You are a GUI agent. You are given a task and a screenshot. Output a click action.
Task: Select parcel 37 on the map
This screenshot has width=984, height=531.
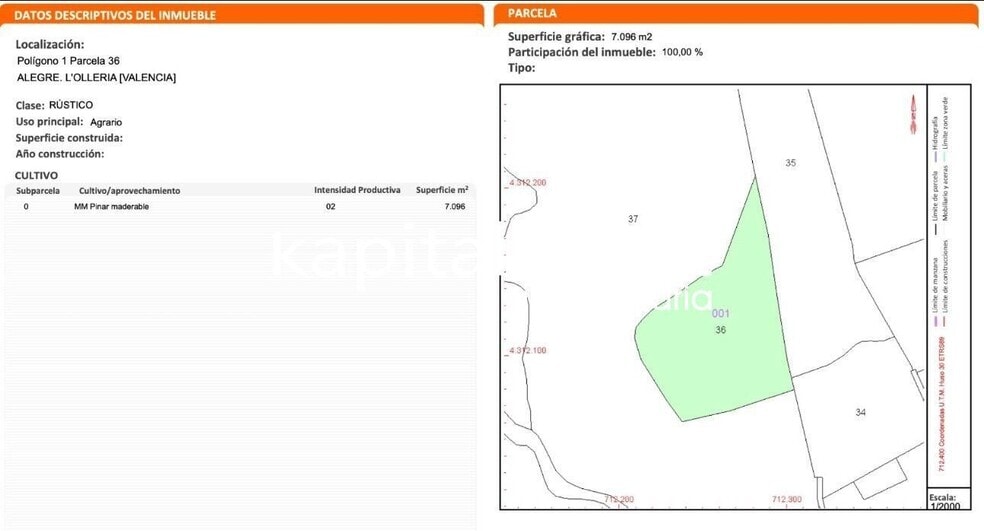click(x=633, y=219)
